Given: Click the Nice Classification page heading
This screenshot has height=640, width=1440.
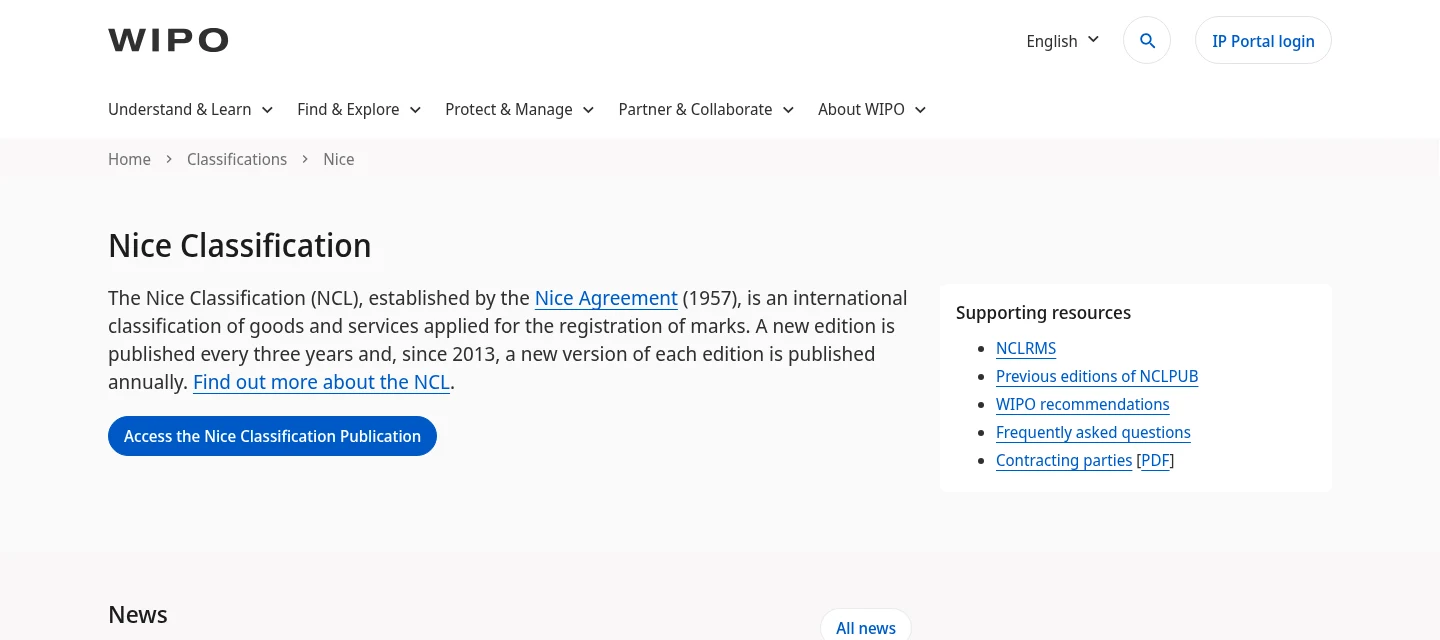Looking at the screenshot, I should tap(240, 246).
